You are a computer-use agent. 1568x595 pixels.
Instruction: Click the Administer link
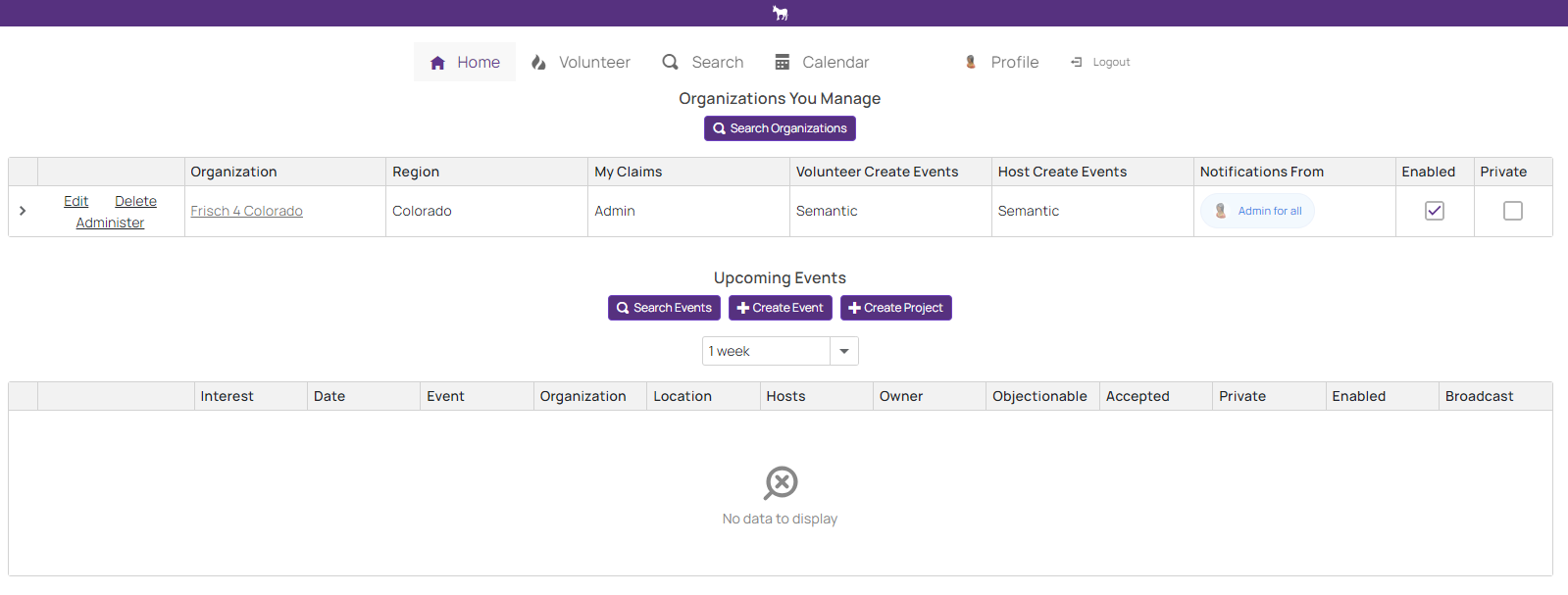[110, 223]
